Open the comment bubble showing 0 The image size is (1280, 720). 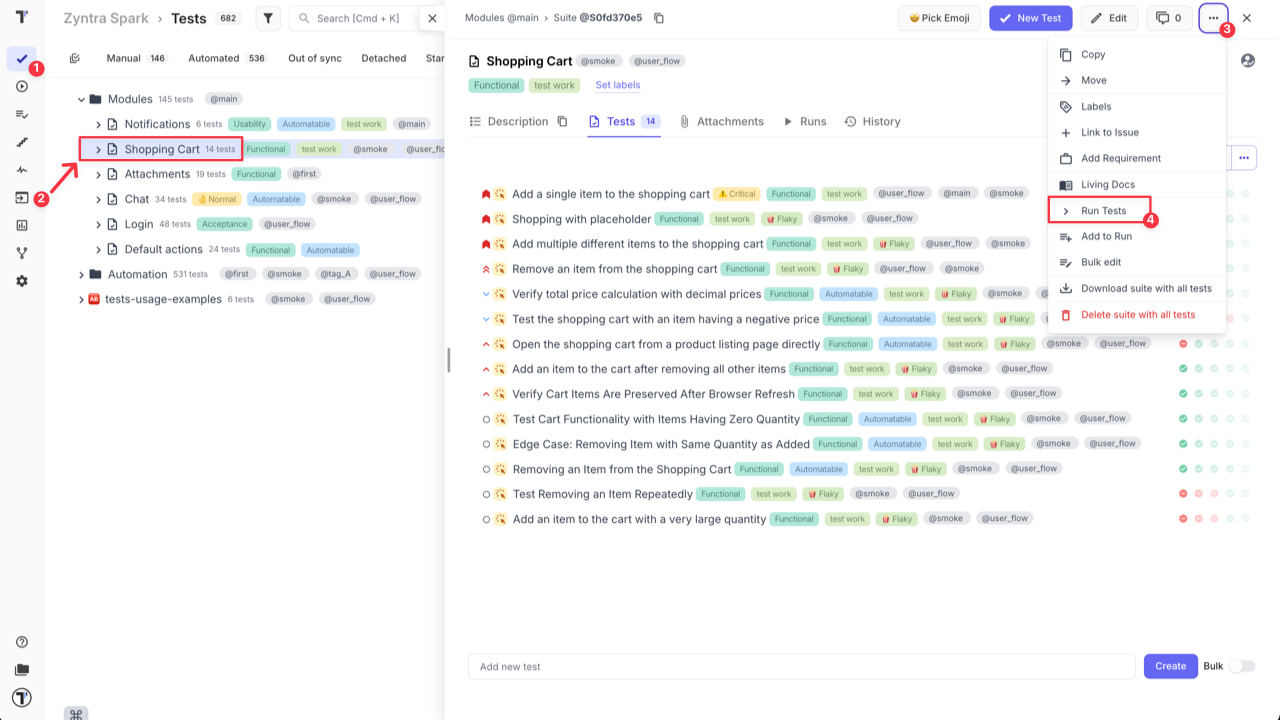pos(1168,17)
